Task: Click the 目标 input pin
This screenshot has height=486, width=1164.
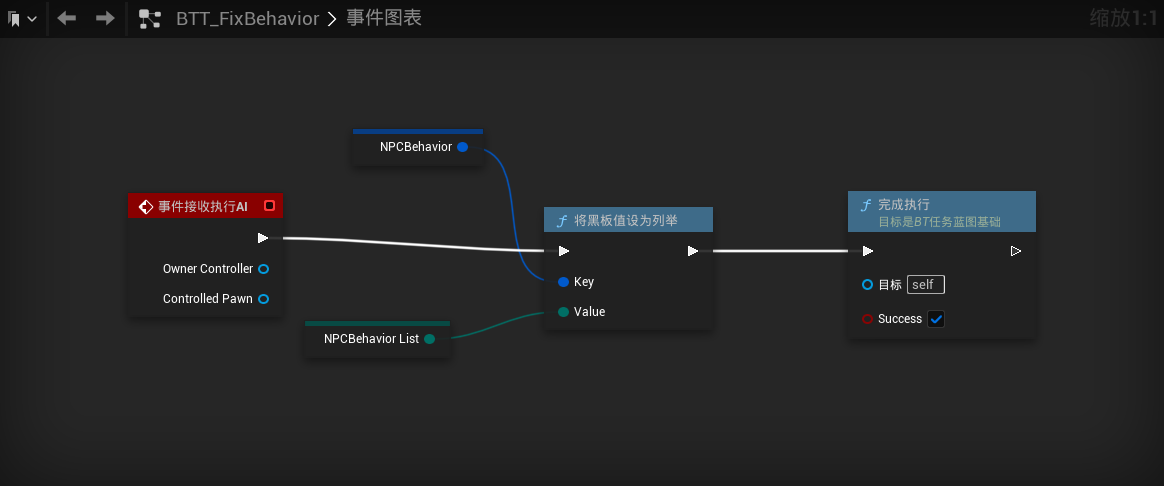Action: point(867,284)
